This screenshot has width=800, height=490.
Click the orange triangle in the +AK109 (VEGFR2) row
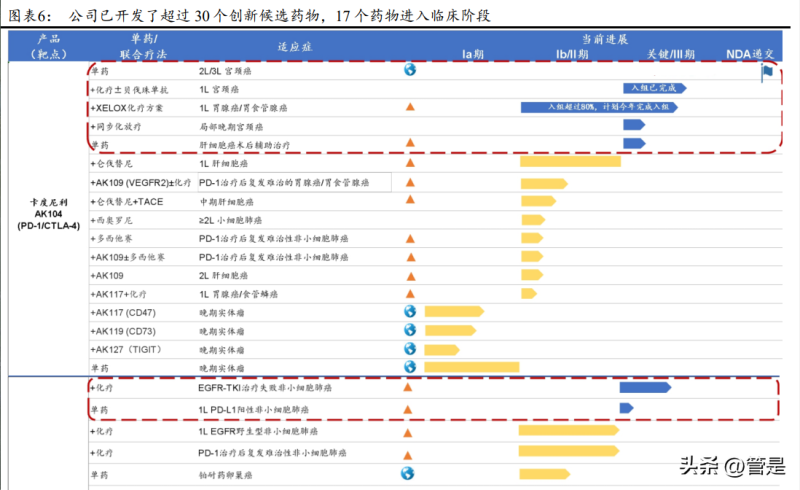pos(410,182)
